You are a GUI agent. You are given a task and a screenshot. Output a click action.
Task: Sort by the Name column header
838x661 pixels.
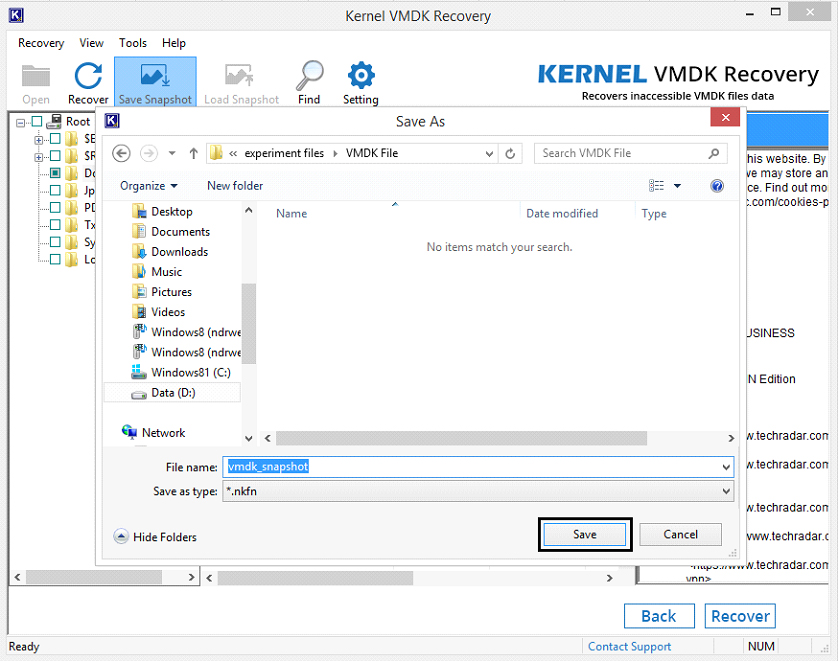click(291, 214)
